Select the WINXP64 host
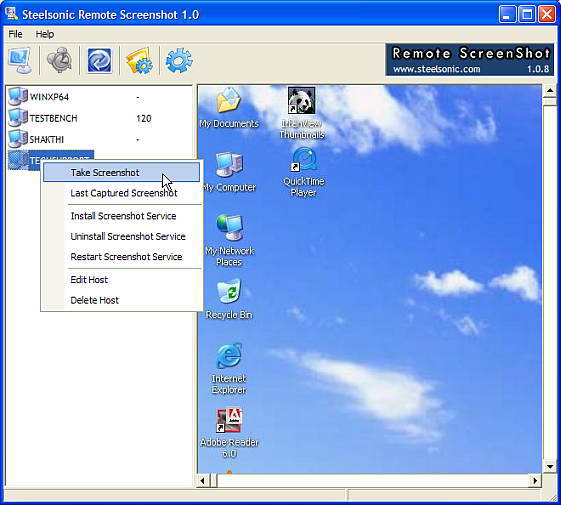561x505 pixels. pyautogui.click(x=49, y=97)
